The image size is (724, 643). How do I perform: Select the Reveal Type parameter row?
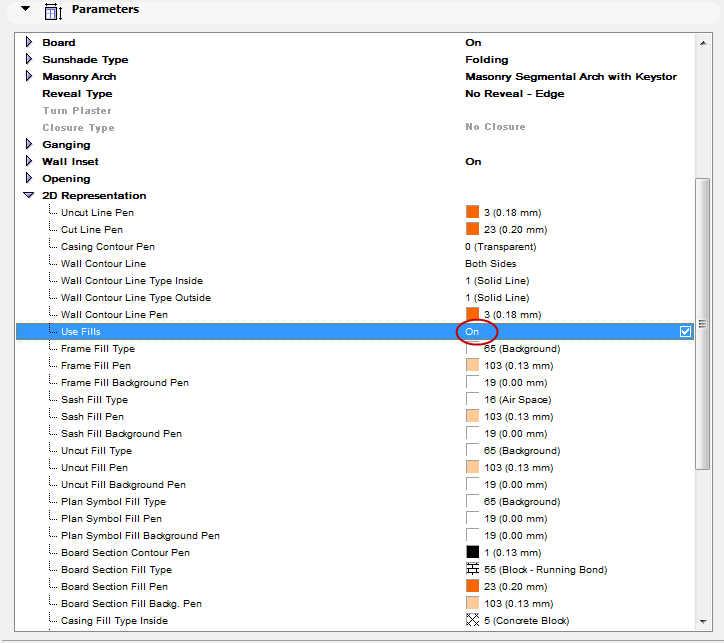pyautogui.click(x=77, y=94)
